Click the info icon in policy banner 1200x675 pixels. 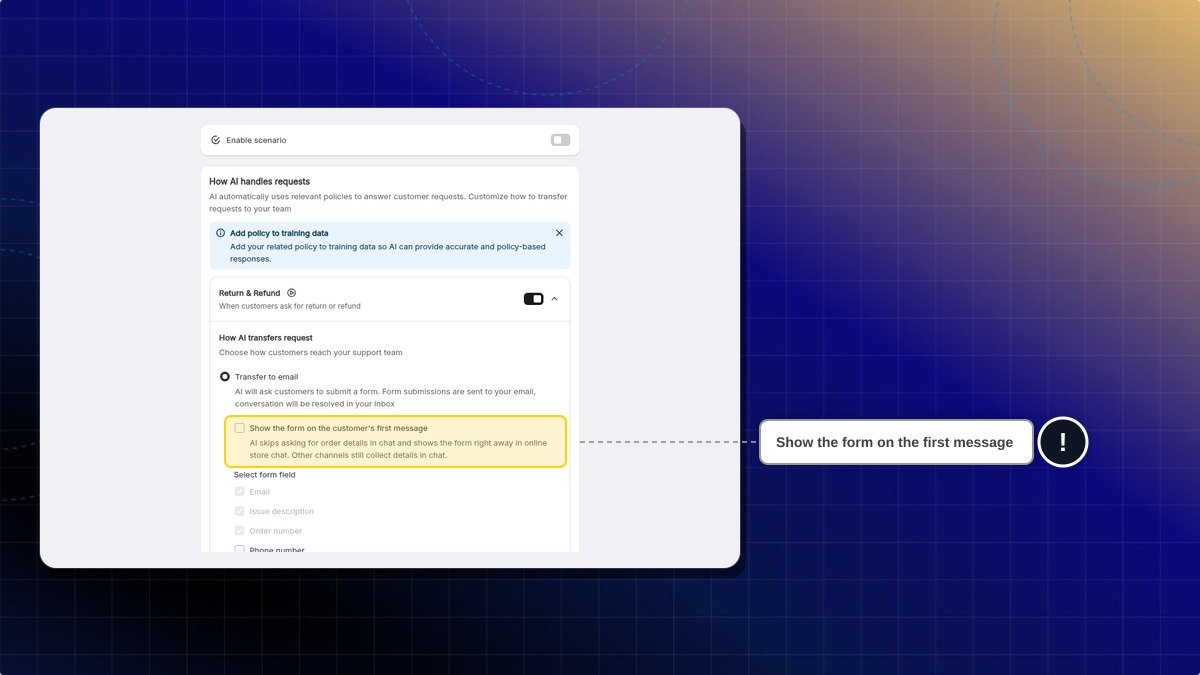pos(221,233)
